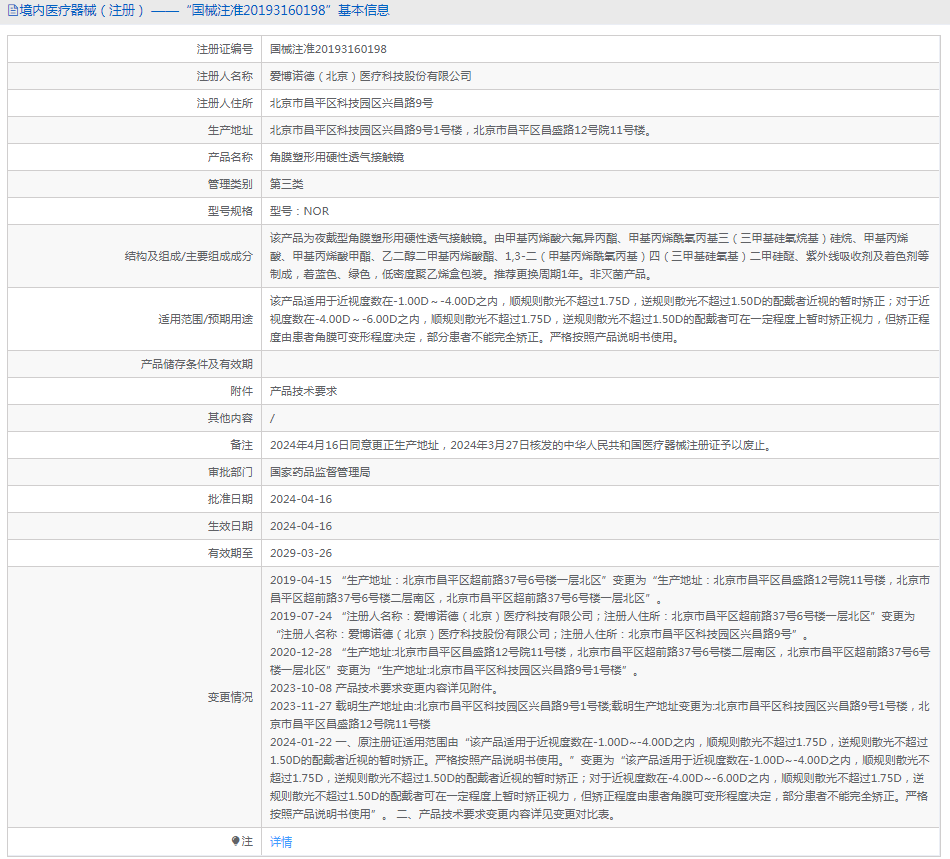Select date 2024-04-16 in 生效日期 row

[301, 526]
